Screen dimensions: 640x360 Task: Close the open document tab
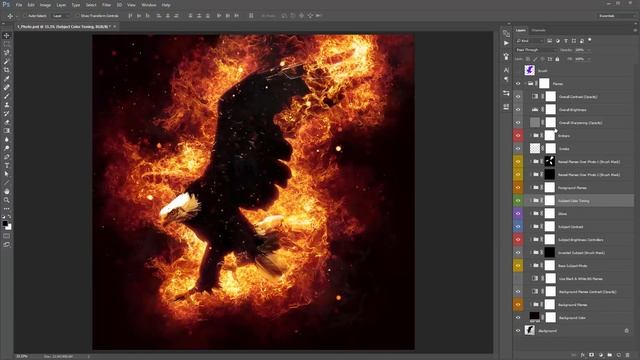[115, 27]
